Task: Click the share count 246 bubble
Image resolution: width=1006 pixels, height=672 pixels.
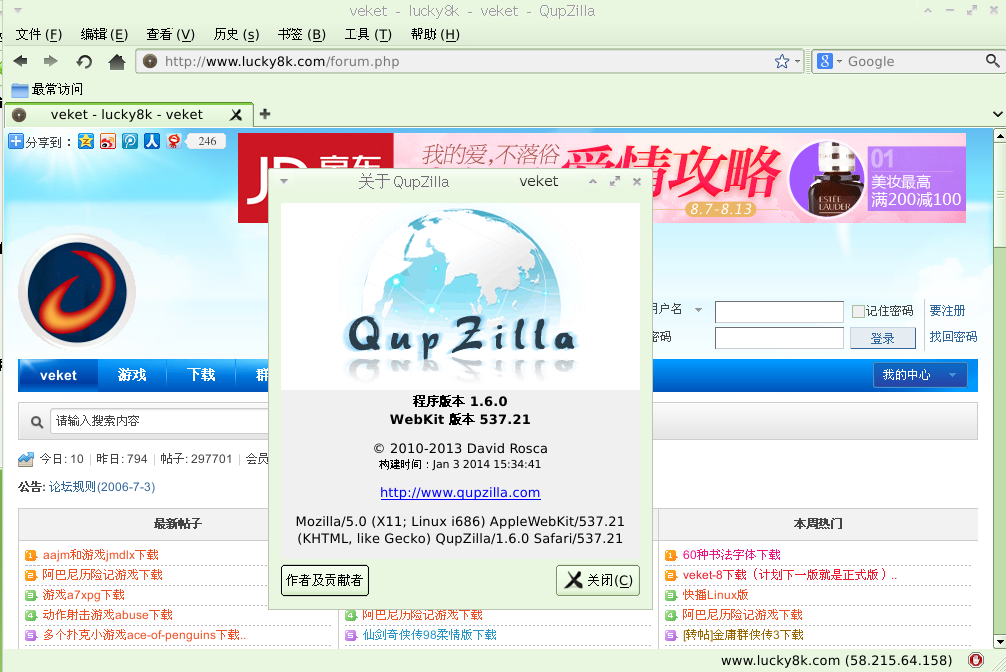Action: [207, 141]
